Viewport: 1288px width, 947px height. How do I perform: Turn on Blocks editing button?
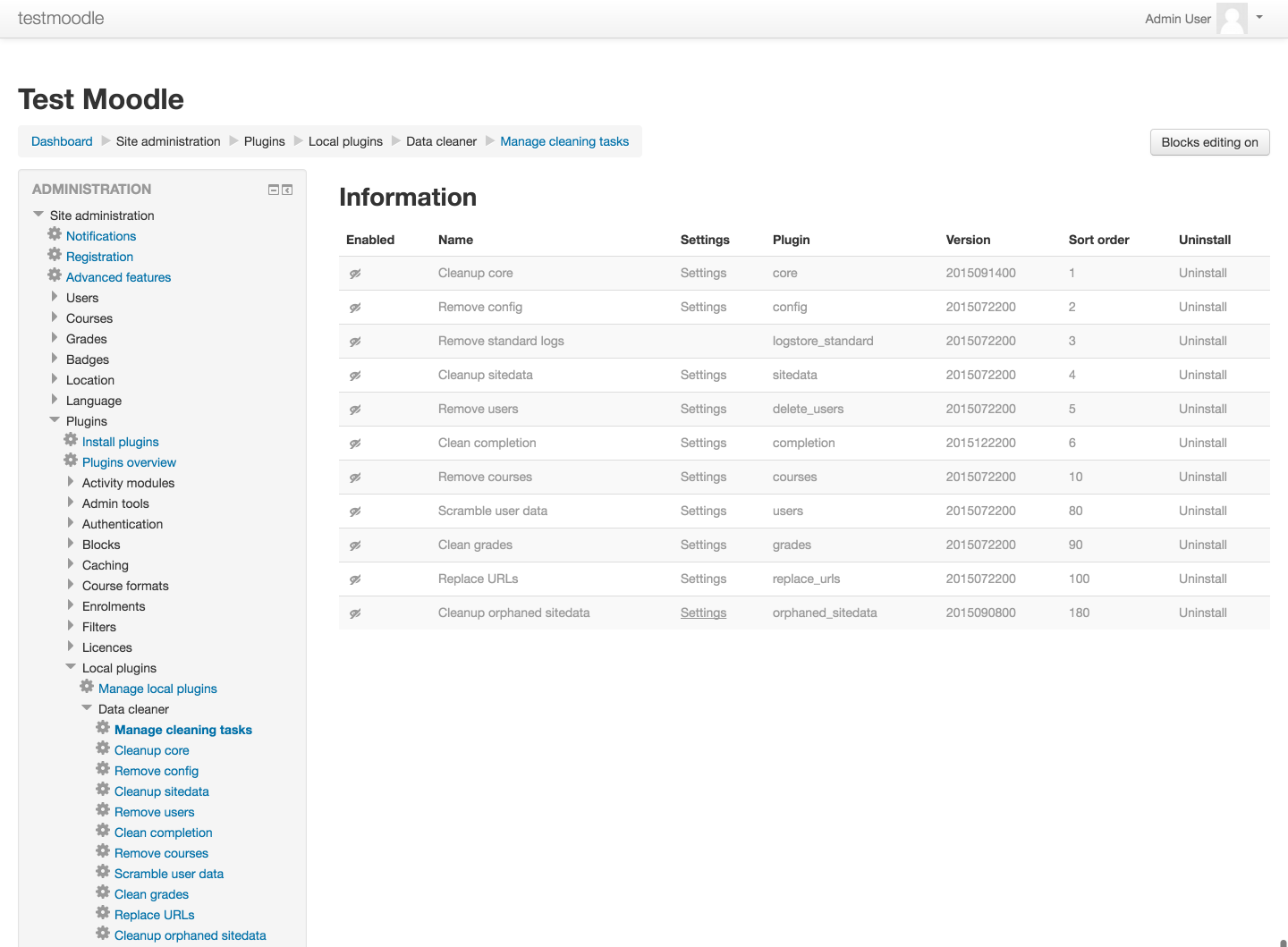(1209, 142)
